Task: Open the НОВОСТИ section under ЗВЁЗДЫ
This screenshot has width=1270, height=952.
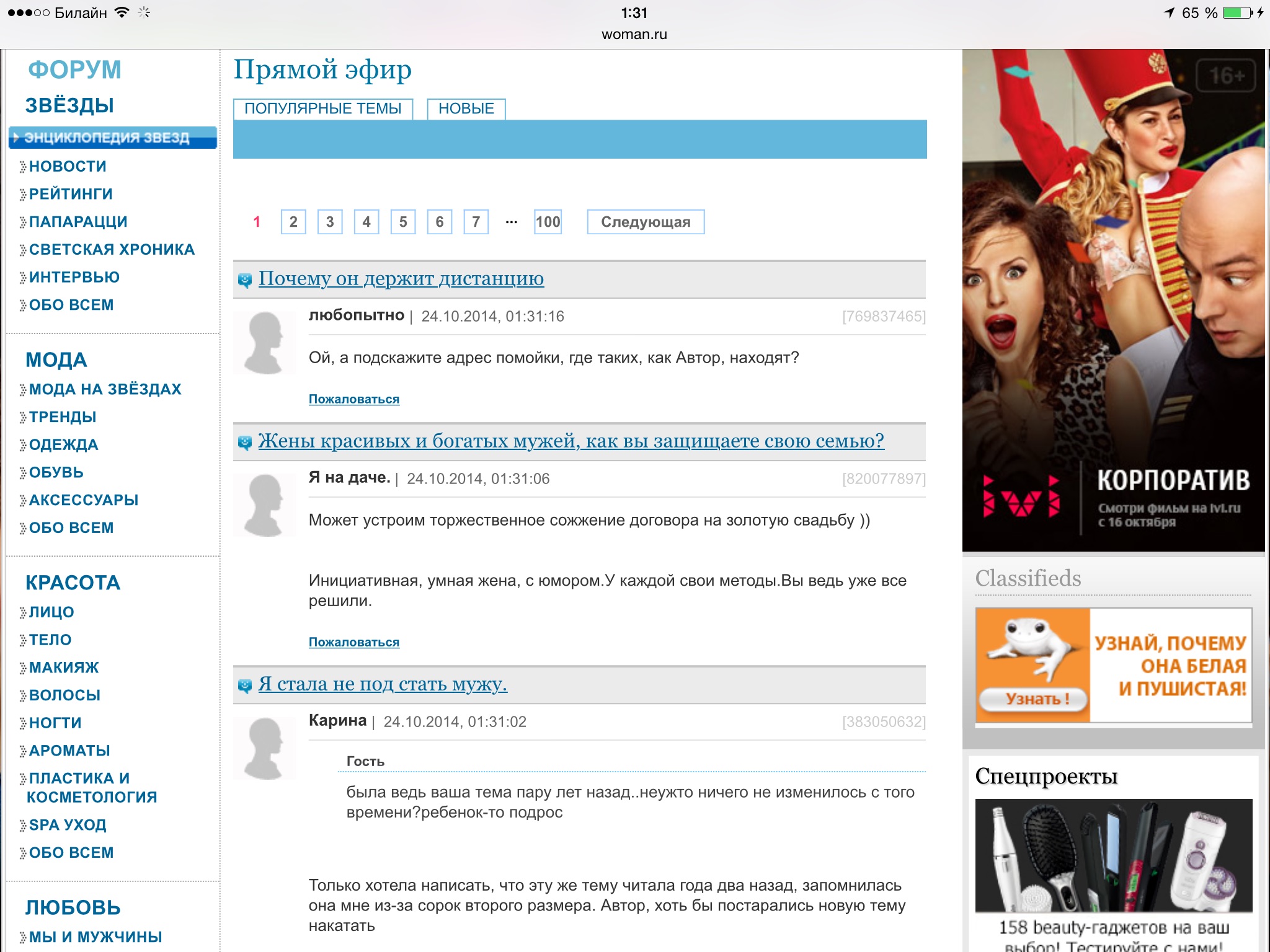Action: tap(68, 166)
